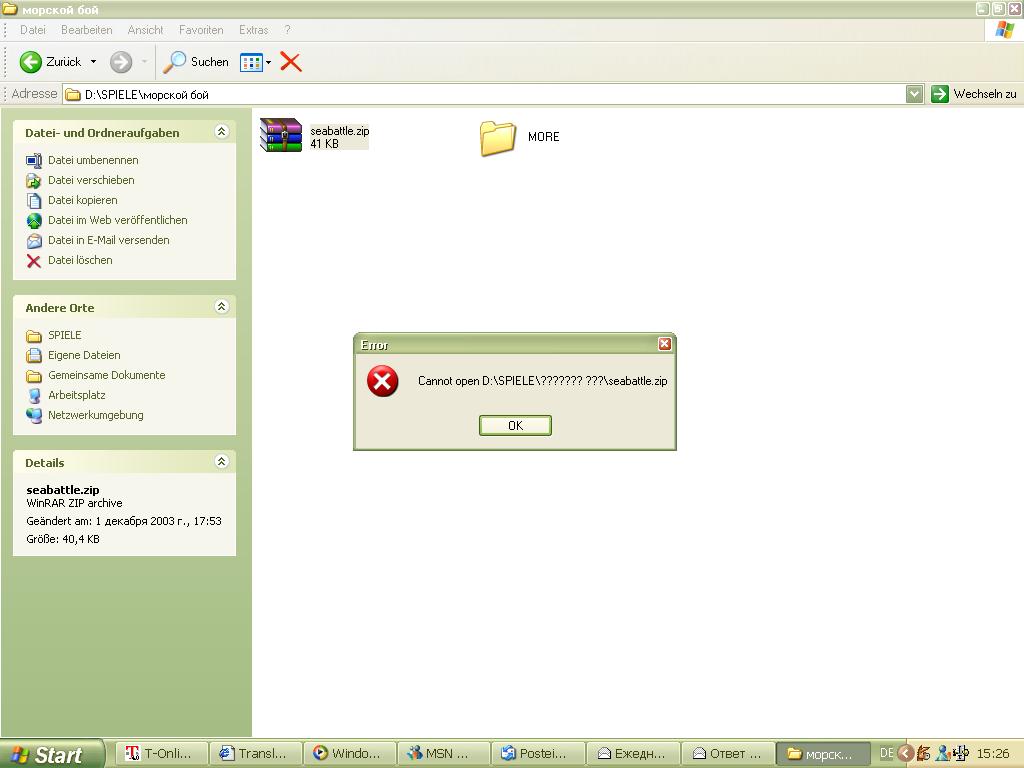Click in the Adresse path field
Screen dimensions: 1024x768
485,95
